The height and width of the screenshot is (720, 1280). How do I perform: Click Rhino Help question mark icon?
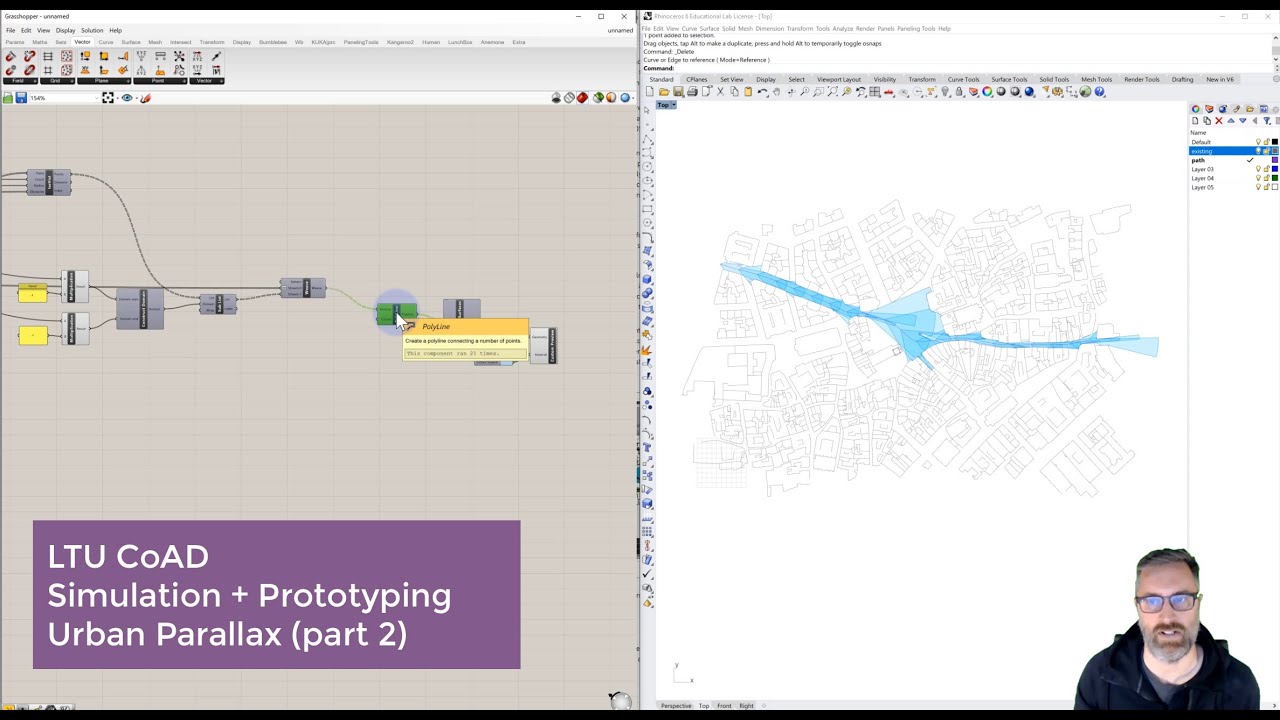click(1099, 92)
